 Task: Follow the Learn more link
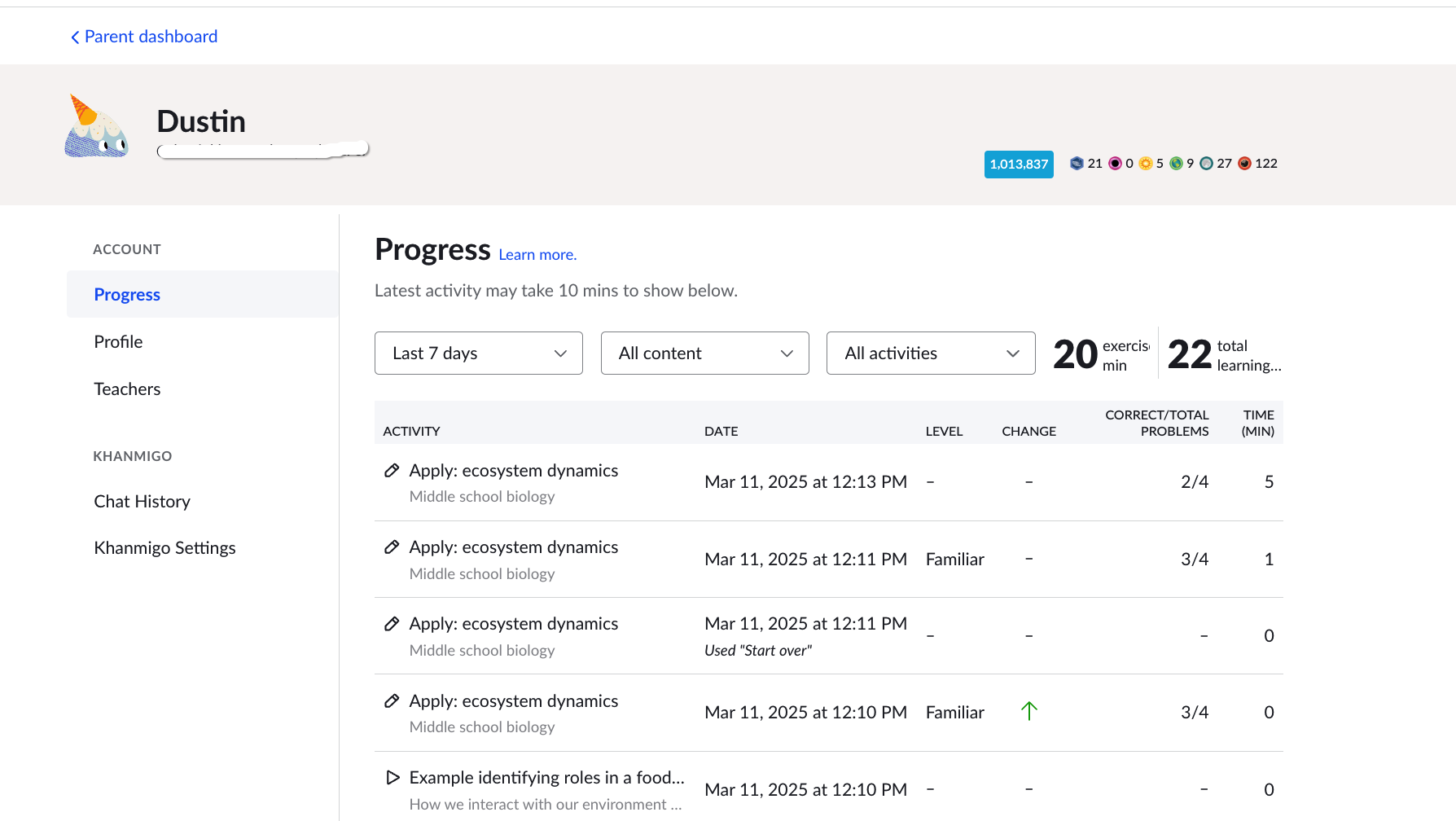tap(537, 255)
